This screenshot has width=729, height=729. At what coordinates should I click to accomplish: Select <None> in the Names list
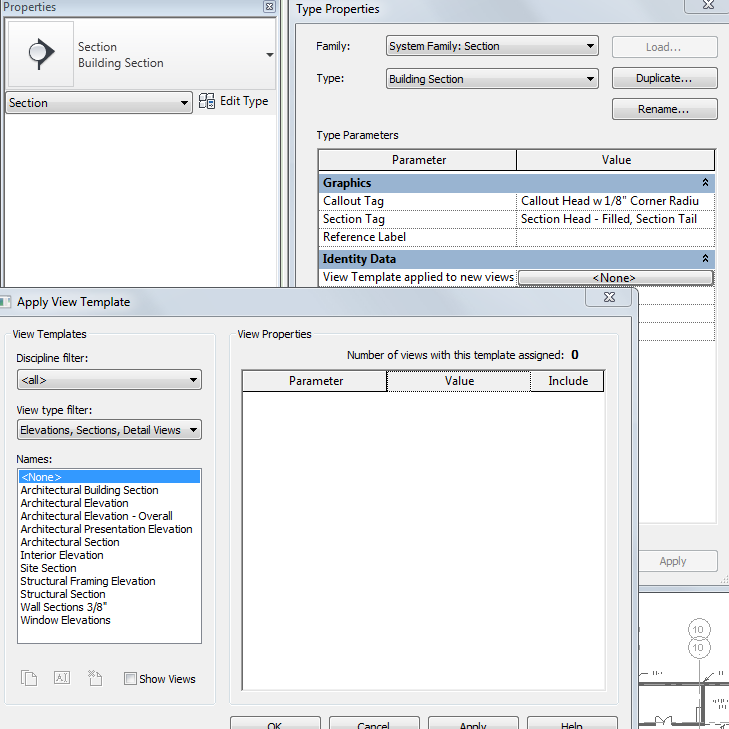pos(109,477)
